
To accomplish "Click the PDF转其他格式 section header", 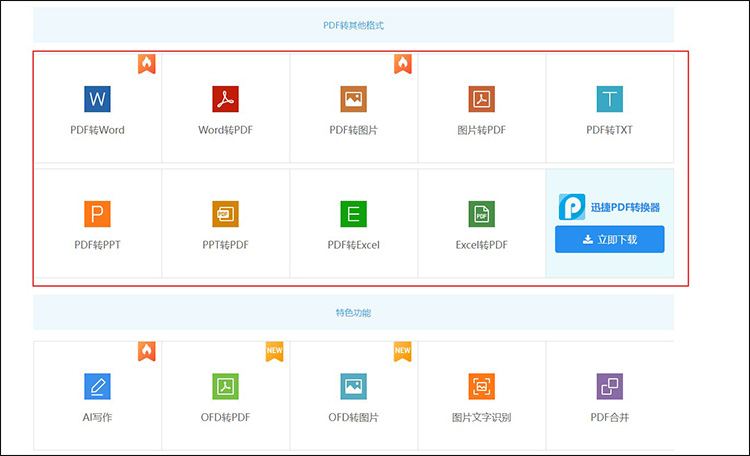I will [x=353, y=25].
